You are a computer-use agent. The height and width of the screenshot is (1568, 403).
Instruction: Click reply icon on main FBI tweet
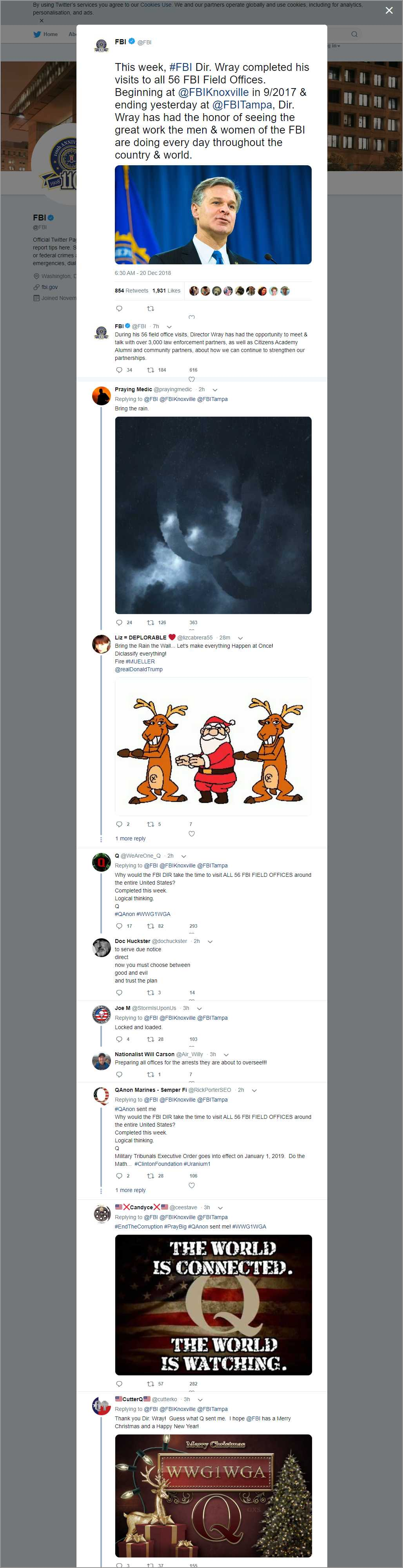point(119,309)
